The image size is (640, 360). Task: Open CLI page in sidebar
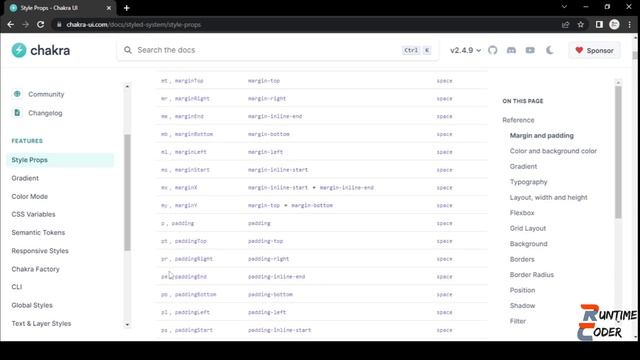tap(17, 287)
